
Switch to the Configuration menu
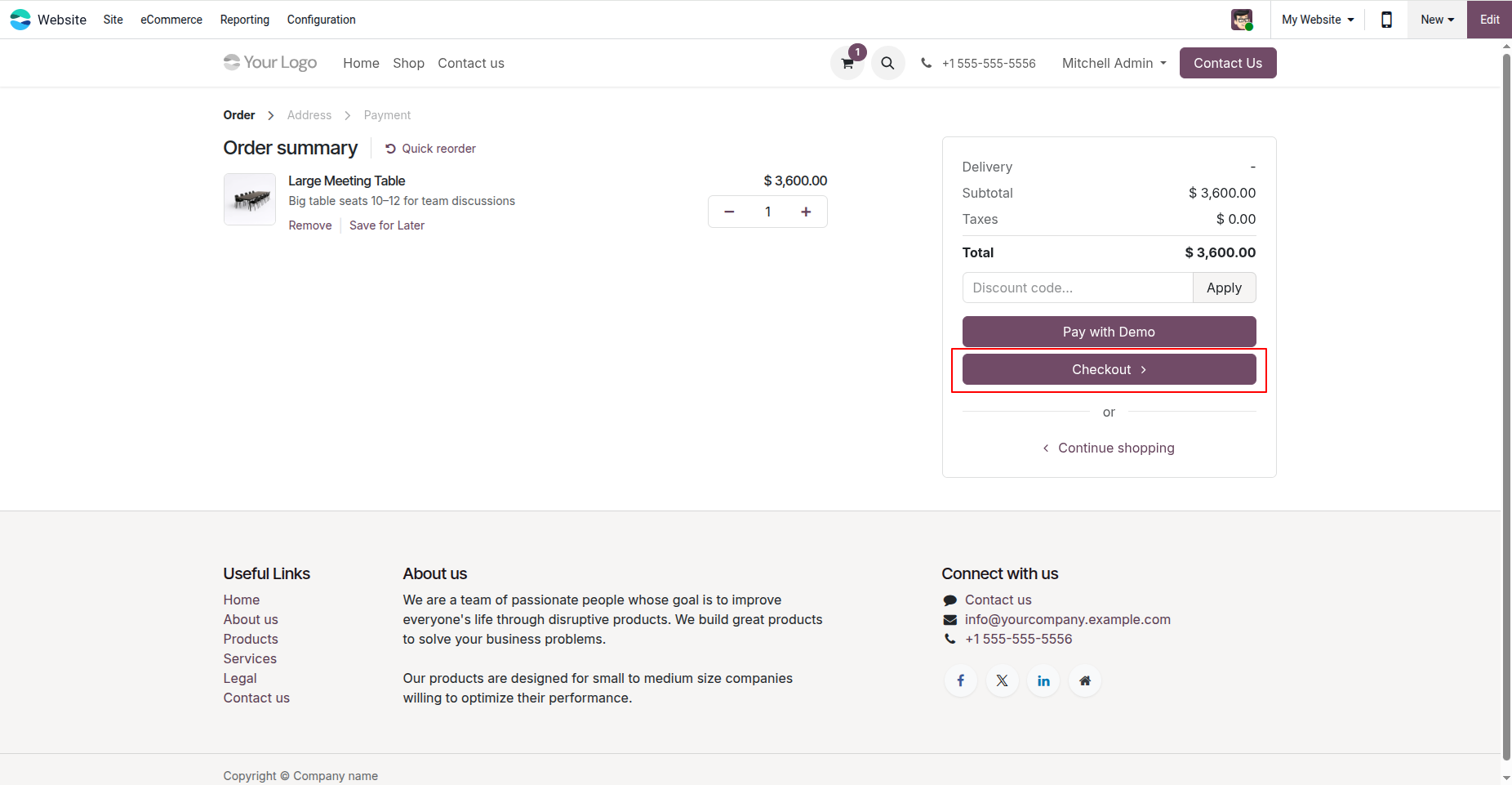click(321, 19)
